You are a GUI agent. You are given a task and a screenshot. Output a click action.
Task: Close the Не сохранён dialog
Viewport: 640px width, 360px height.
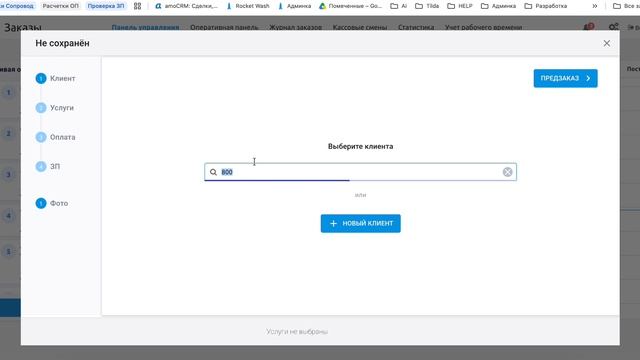(x=607, y=43)
